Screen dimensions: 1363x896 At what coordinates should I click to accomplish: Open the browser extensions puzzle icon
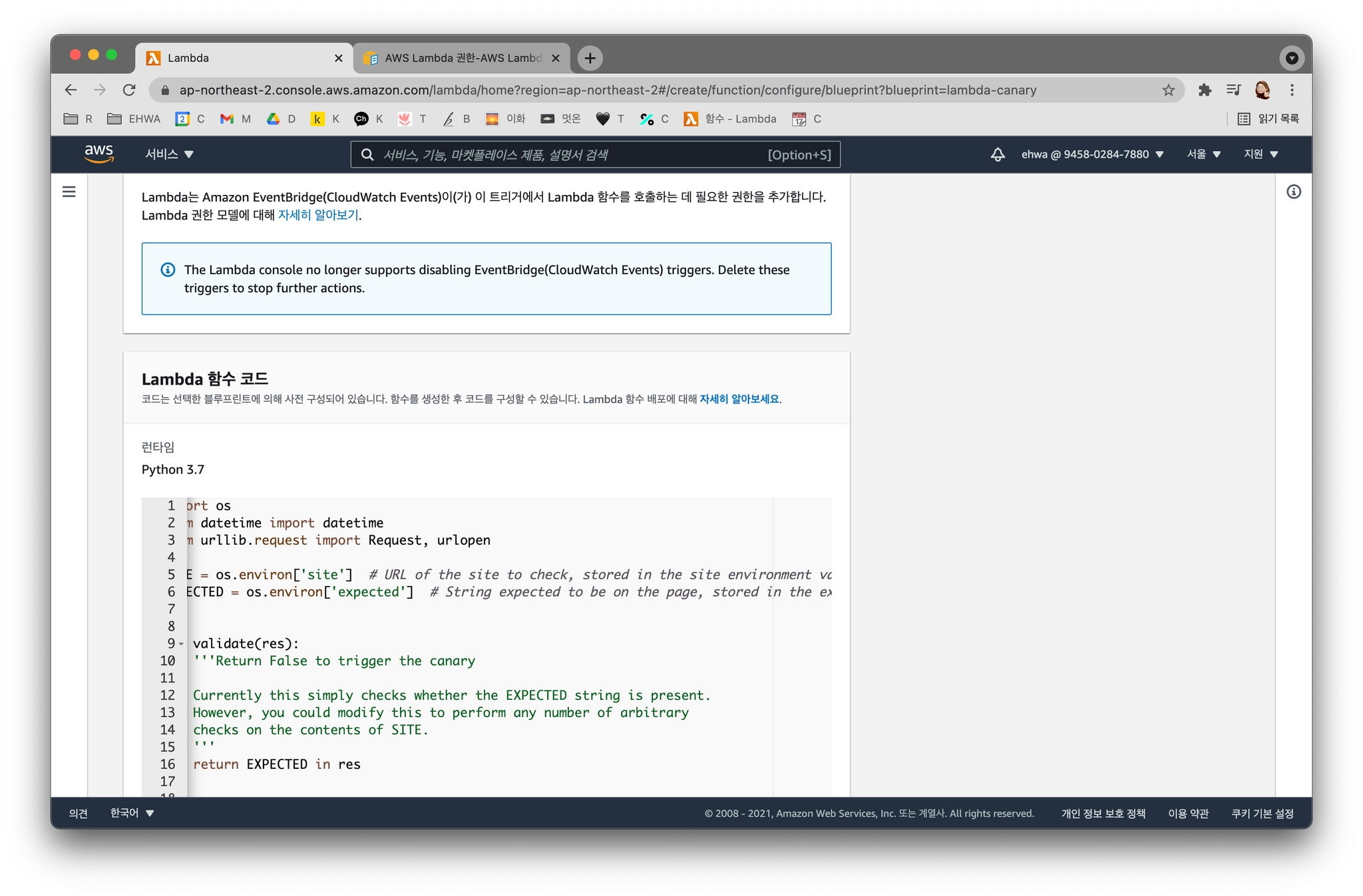(1204, 90)
